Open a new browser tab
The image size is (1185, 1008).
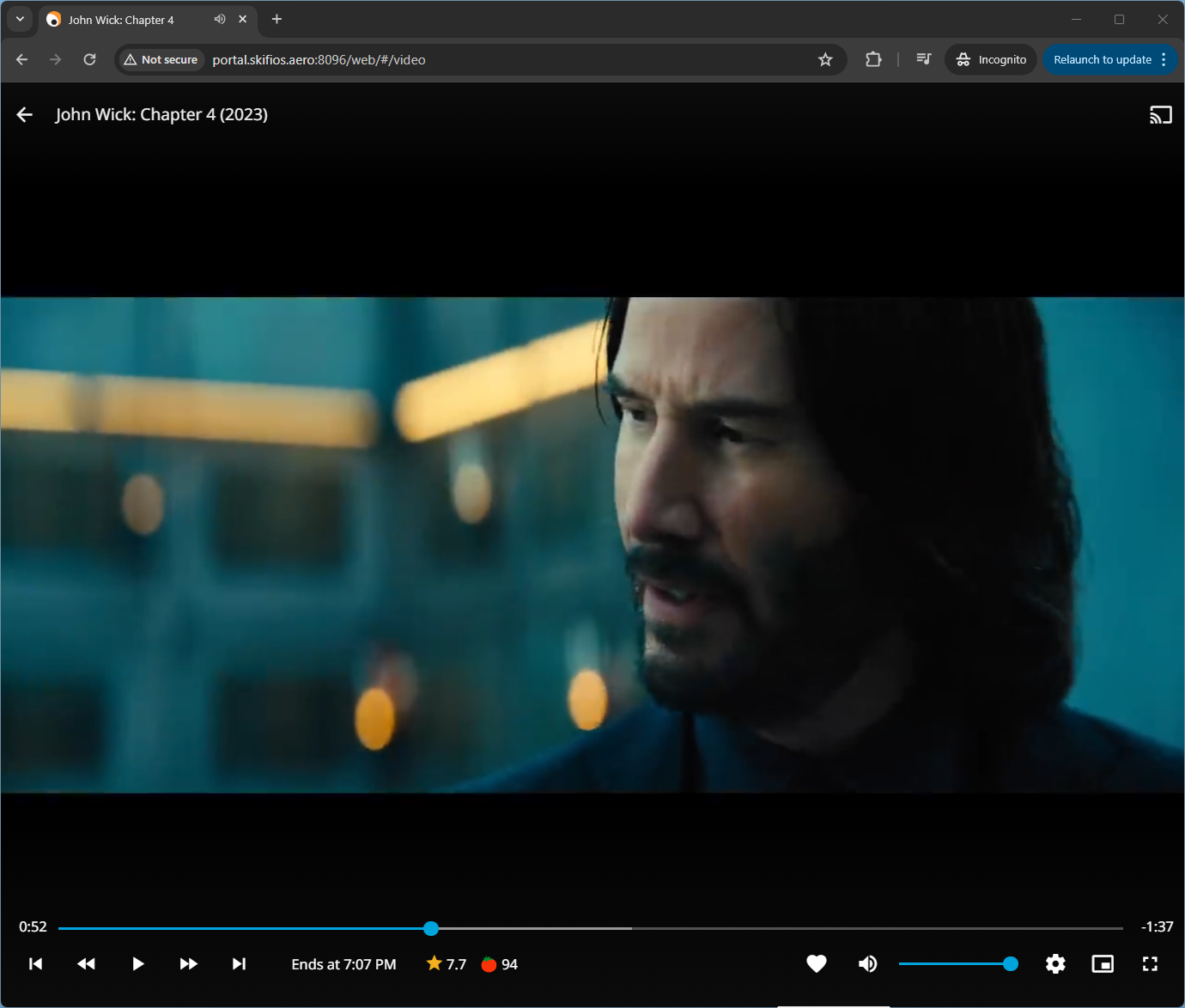pyautogui.click(x=276, y=19)
